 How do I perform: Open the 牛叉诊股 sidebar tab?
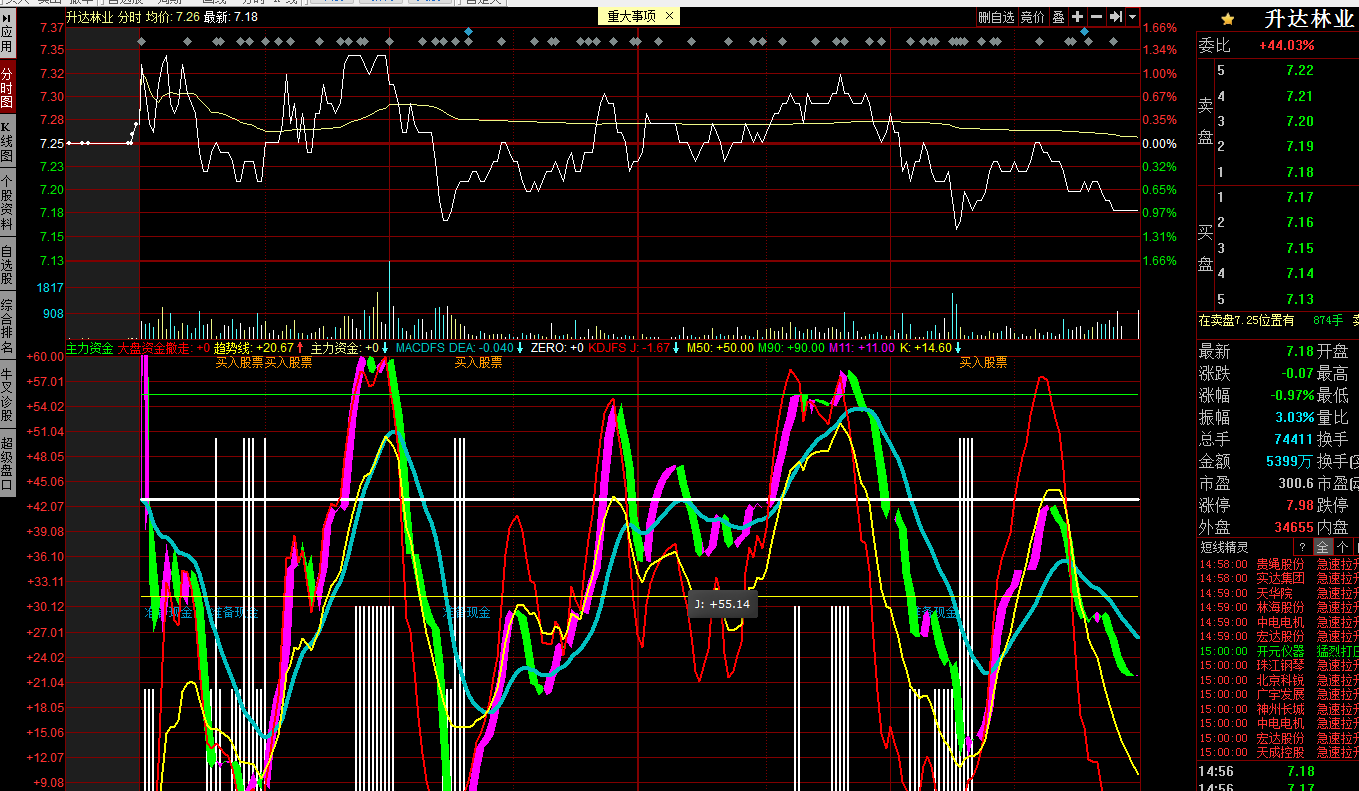click(x=7, y=395)
